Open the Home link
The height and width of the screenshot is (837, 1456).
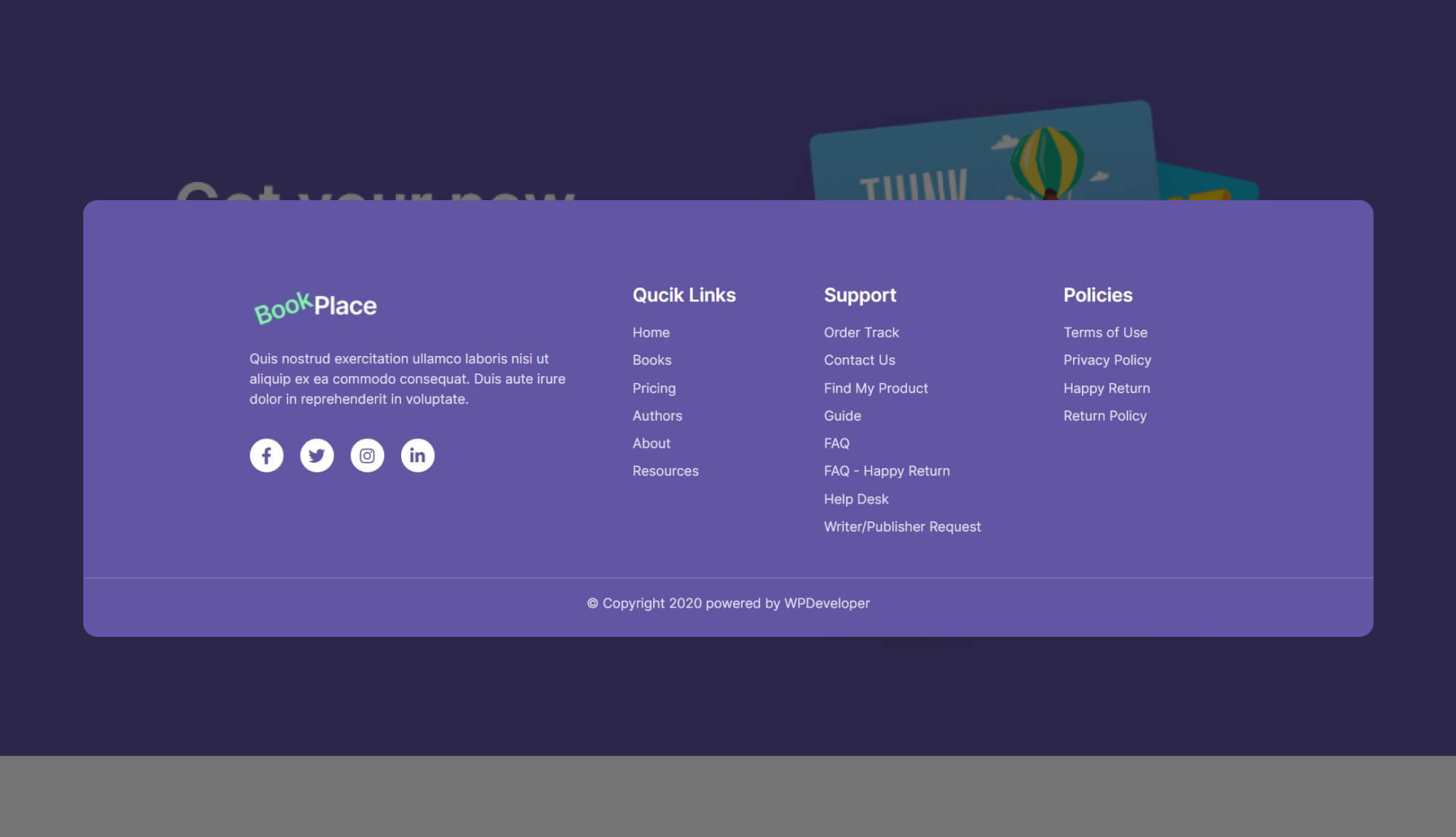click(651, 333)
